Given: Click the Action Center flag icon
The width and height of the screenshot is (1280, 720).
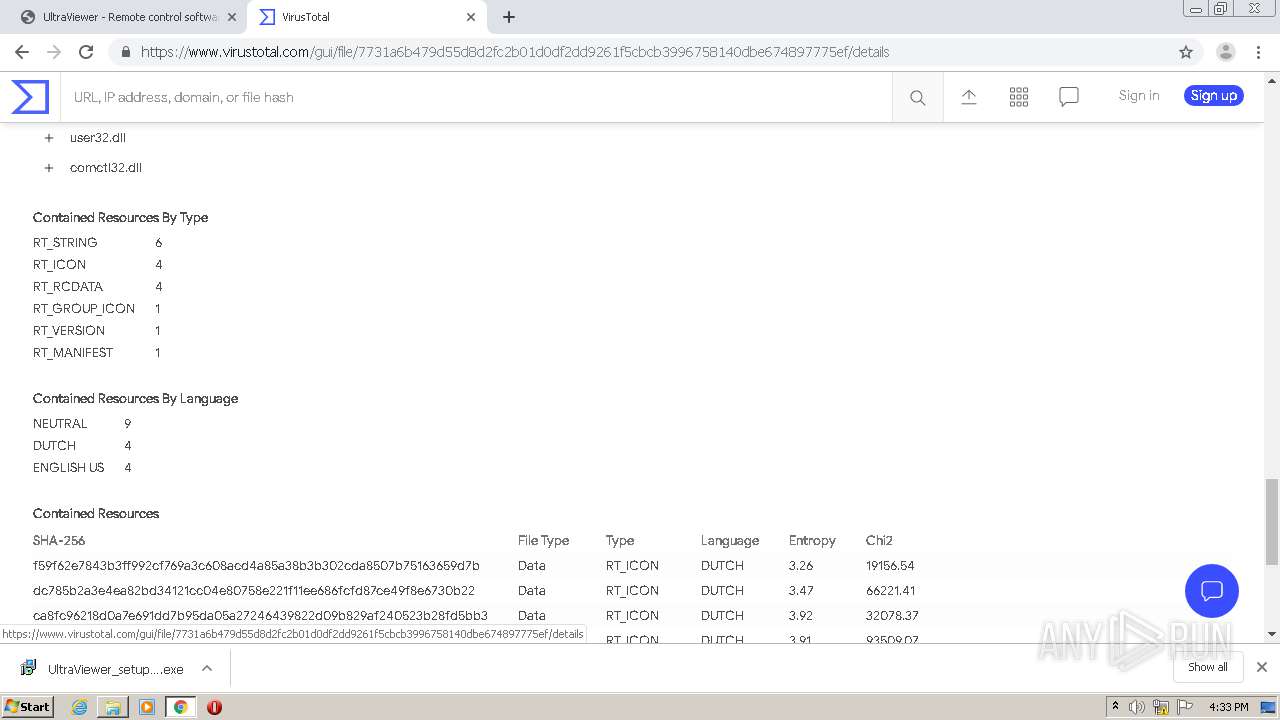Looking at the screenshot, I should point(1185,707).
